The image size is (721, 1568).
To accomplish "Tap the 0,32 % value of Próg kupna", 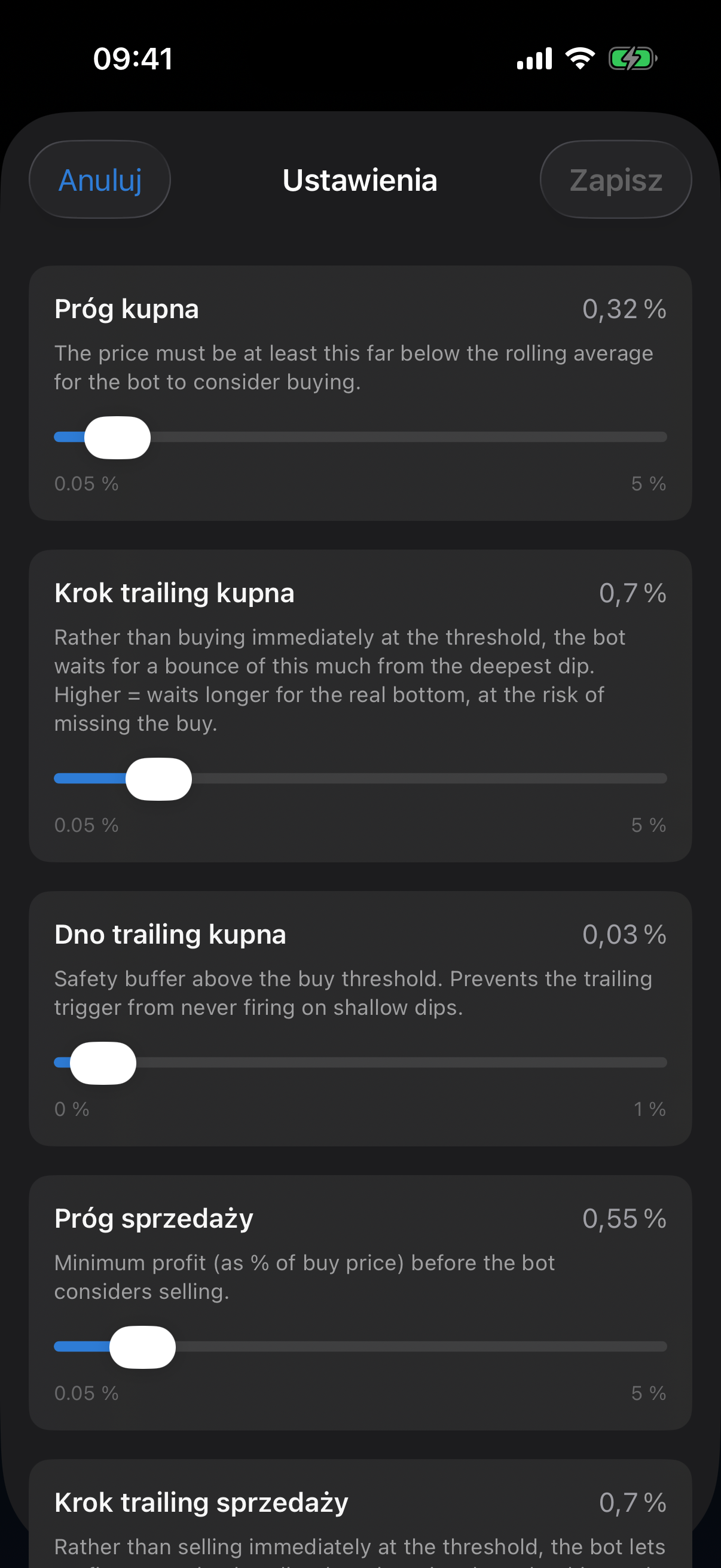I will [624, 309].
